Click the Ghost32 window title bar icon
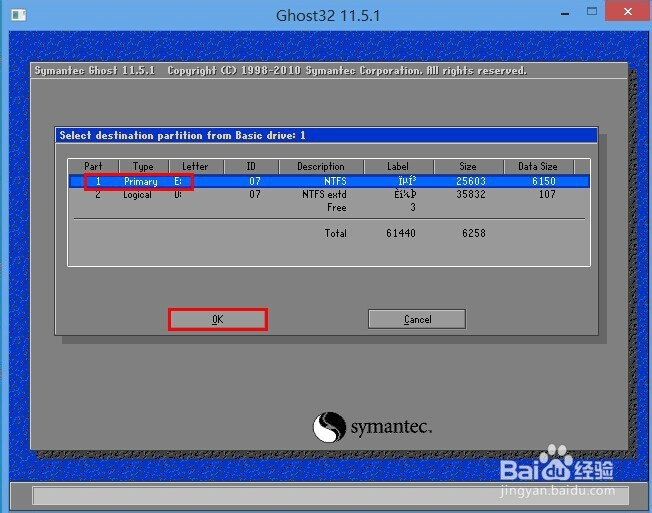 14,15
